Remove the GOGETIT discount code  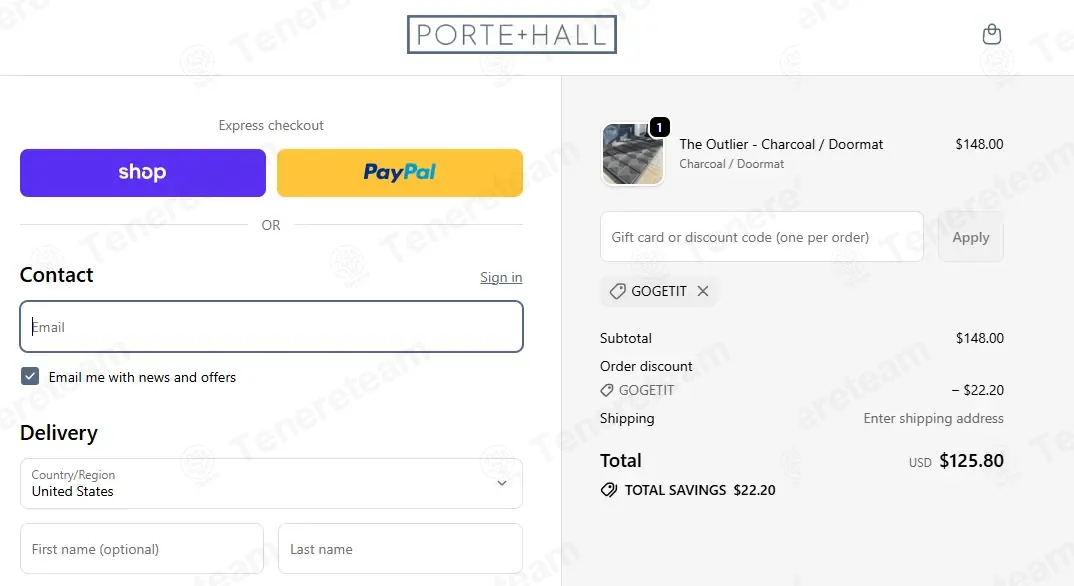click(703, 291)
